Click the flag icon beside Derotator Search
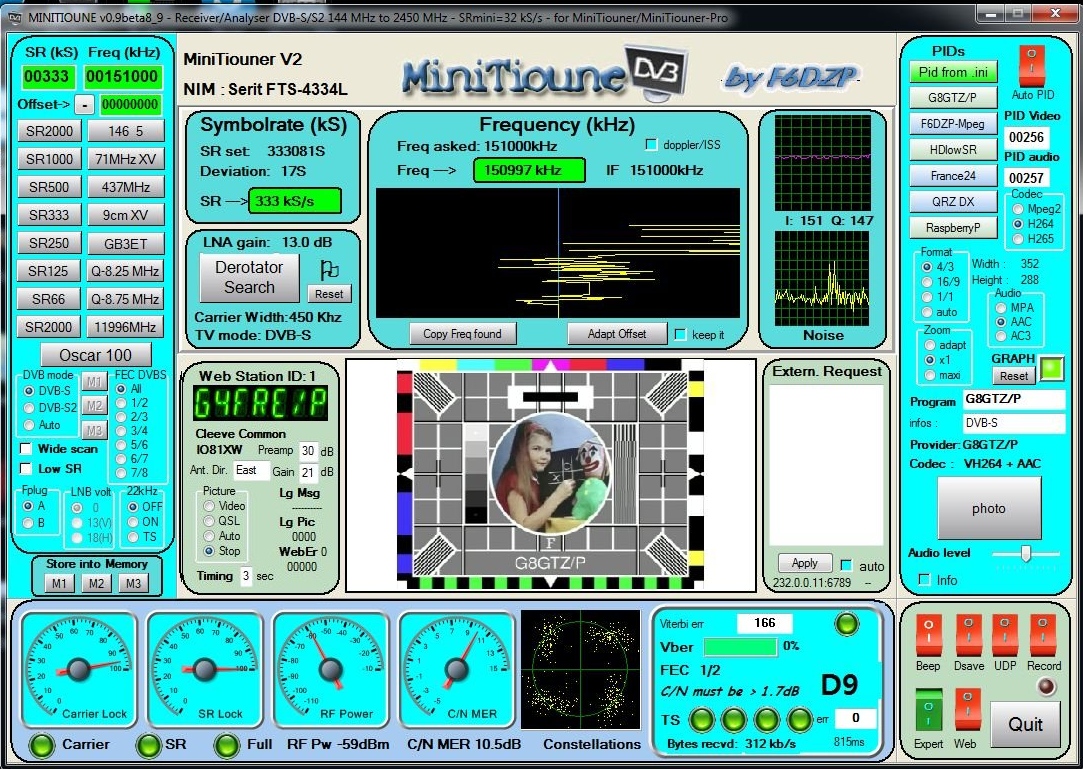This screenshot has height=769, width=1083. 329,269
